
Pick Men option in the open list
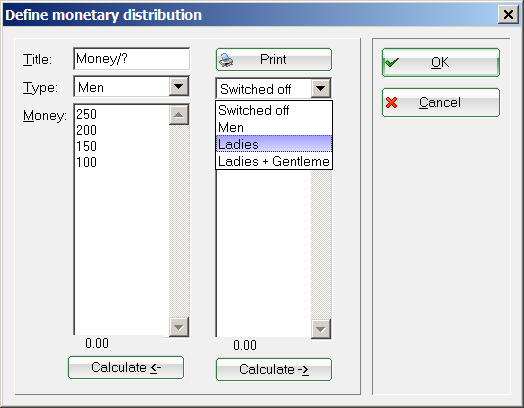(274, 127)
